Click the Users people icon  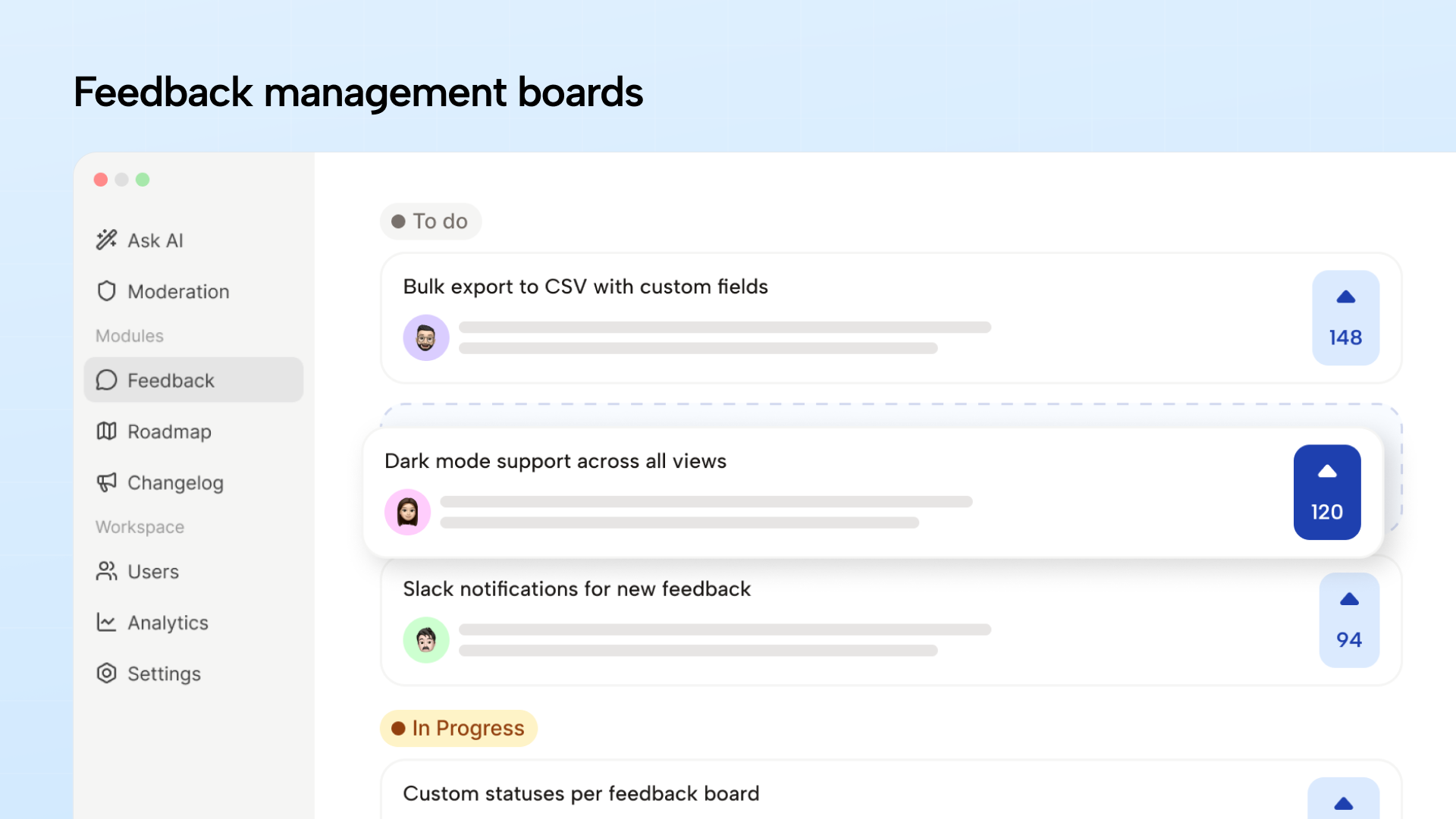pyautogui.click(x=106, y=571)
